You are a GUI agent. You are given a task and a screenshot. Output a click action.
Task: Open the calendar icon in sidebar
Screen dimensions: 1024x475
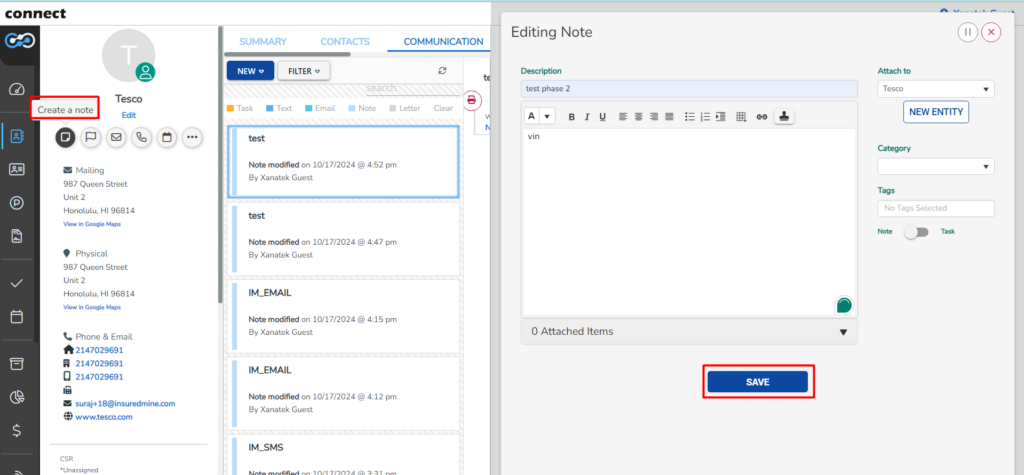point(17,317)
